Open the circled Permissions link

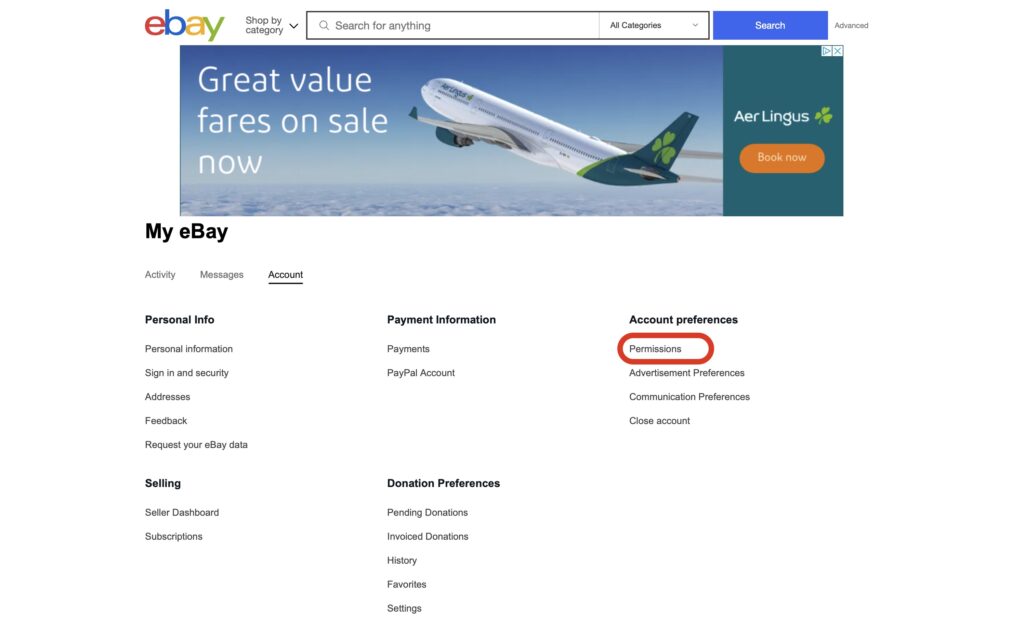[x=655, y=348]
